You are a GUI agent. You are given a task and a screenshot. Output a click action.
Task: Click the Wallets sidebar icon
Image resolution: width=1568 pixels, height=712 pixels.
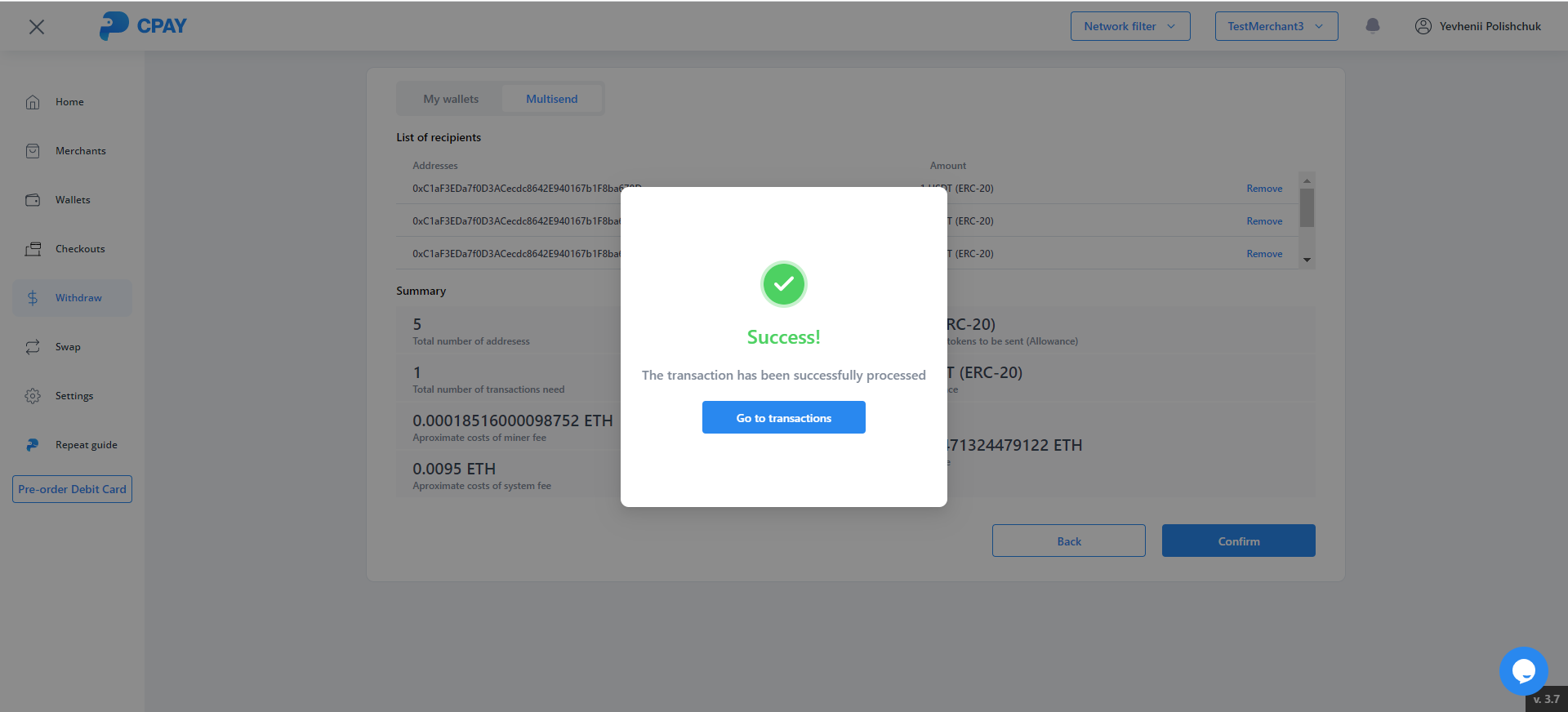coord(33,200)
